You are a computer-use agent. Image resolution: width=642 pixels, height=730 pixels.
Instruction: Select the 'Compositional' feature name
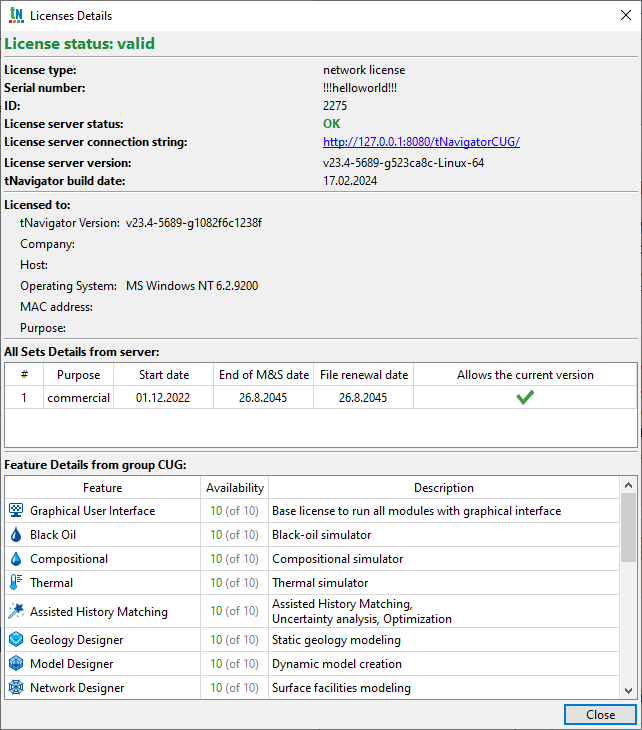coord(69,559)
